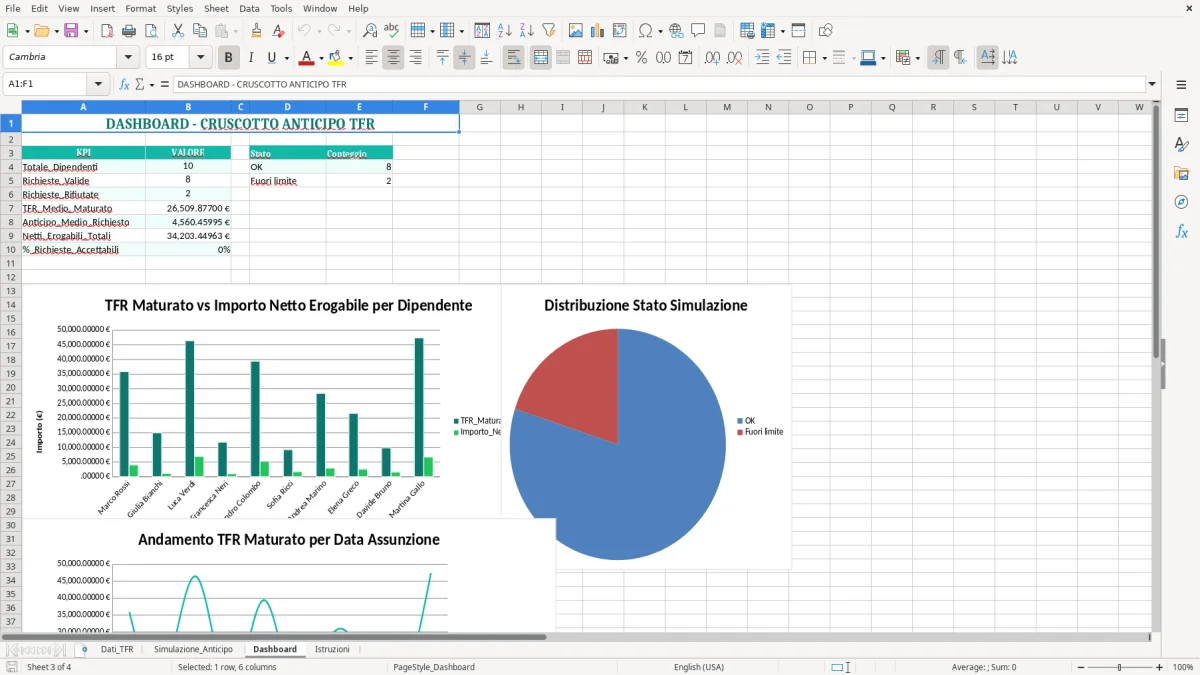This screenshot has height=675, width=1200.
Task: Toggle Wrap Text
Action: pyautogui.click(x=513, y=58)
